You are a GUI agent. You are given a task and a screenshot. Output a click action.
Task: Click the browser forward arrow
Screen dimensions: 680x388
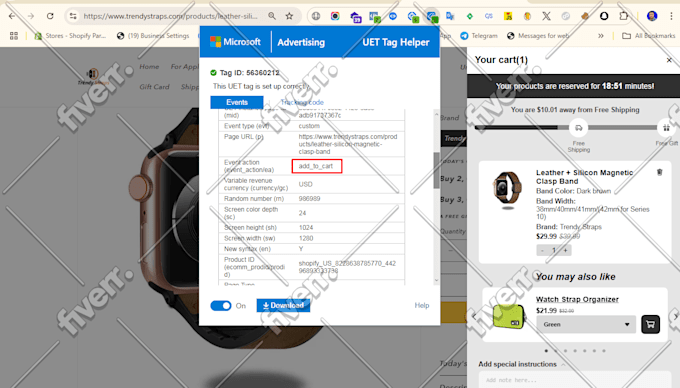pos(31,16)
